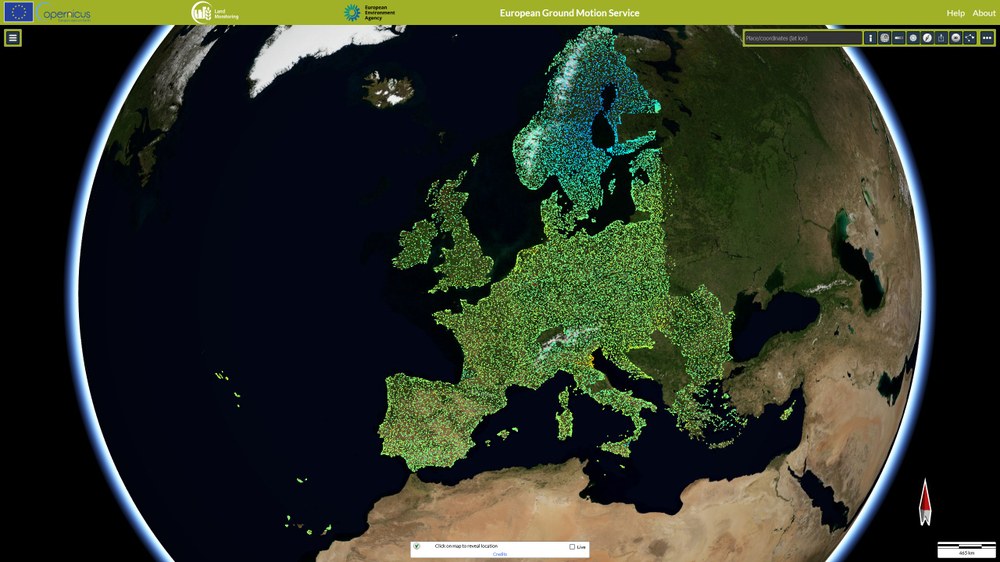
Task: Click the EU flag logo
Action: [18, 12]
